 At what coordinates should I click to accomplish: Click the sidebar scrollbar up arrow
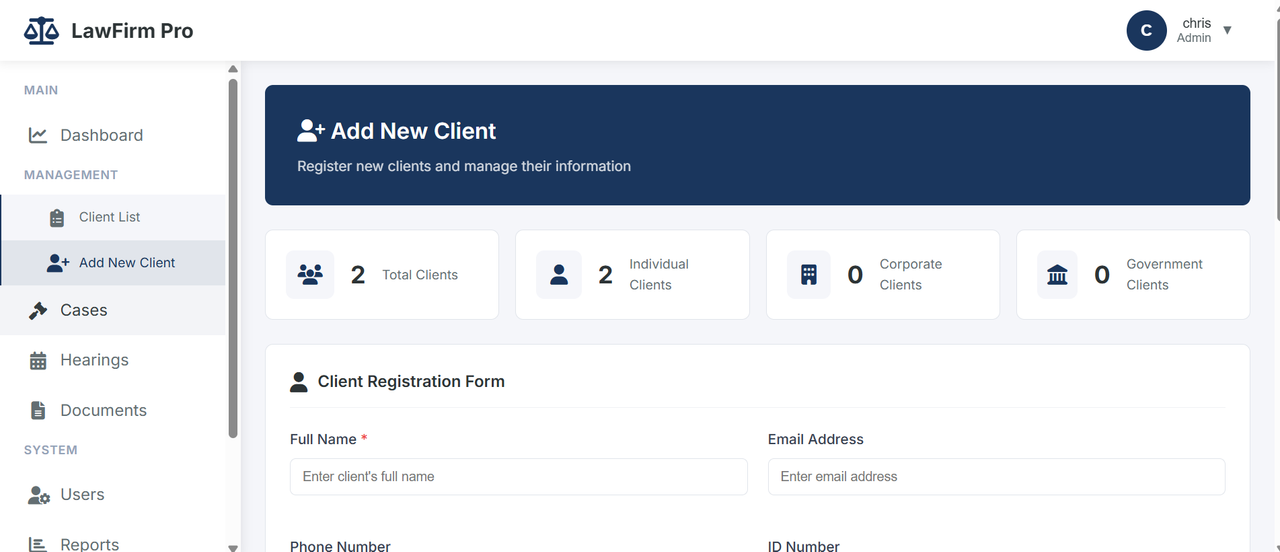[233, 69]
